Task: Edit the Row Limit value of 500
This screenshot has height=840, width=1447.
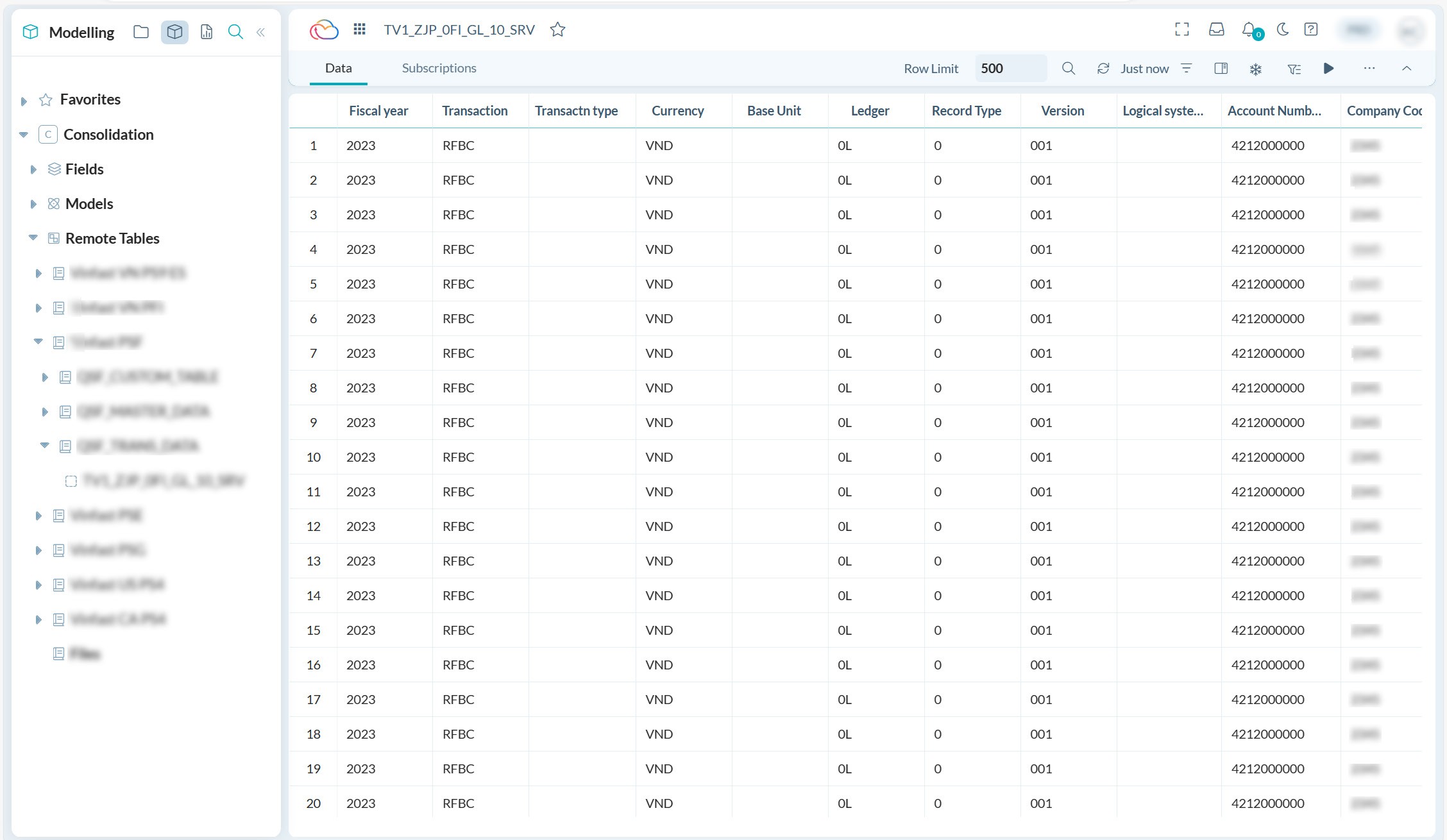Action: coord(1010,68)
